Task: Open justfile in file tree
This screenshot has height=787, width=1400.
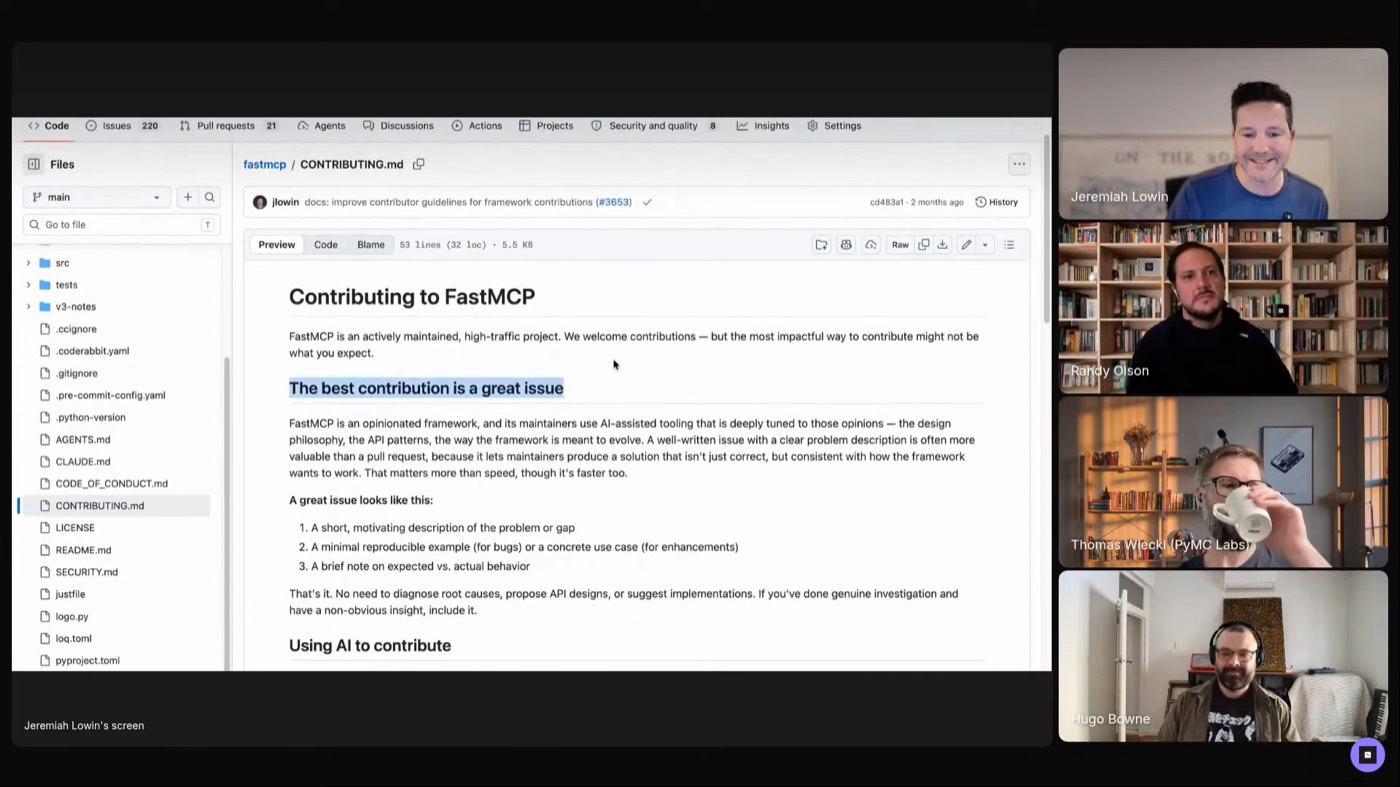Action: pyautogui.click(x=70, y=594)
